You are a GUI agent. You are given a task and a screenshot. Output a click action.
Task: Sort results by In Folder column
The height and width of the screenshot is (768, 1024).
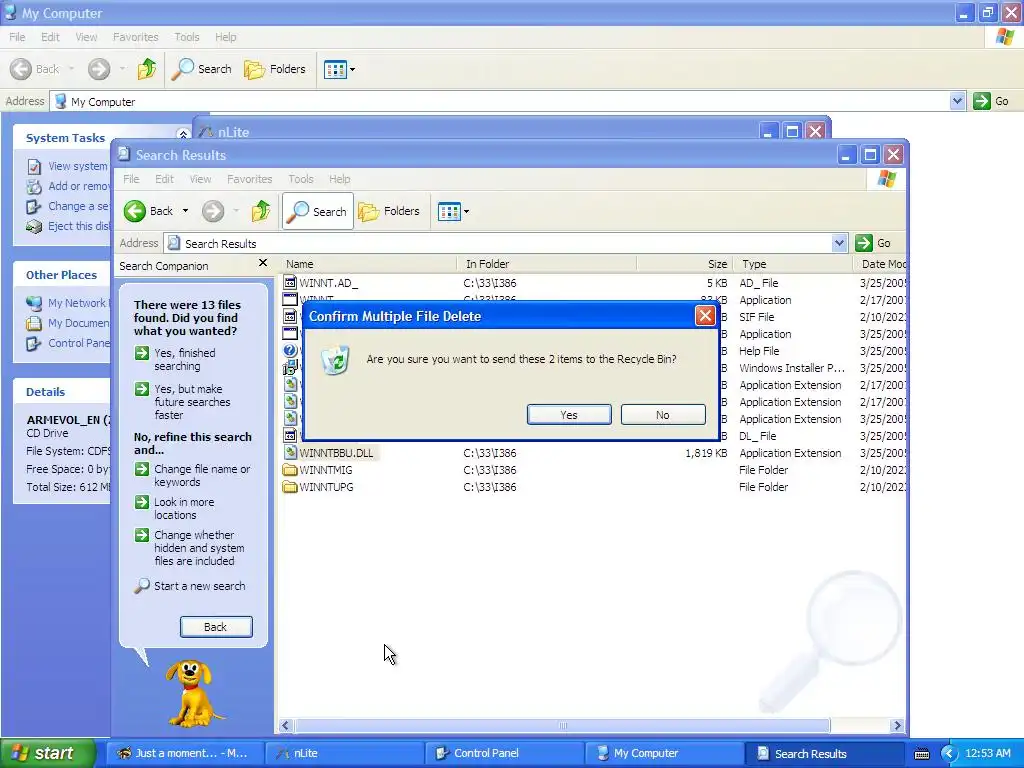[547, 264]
